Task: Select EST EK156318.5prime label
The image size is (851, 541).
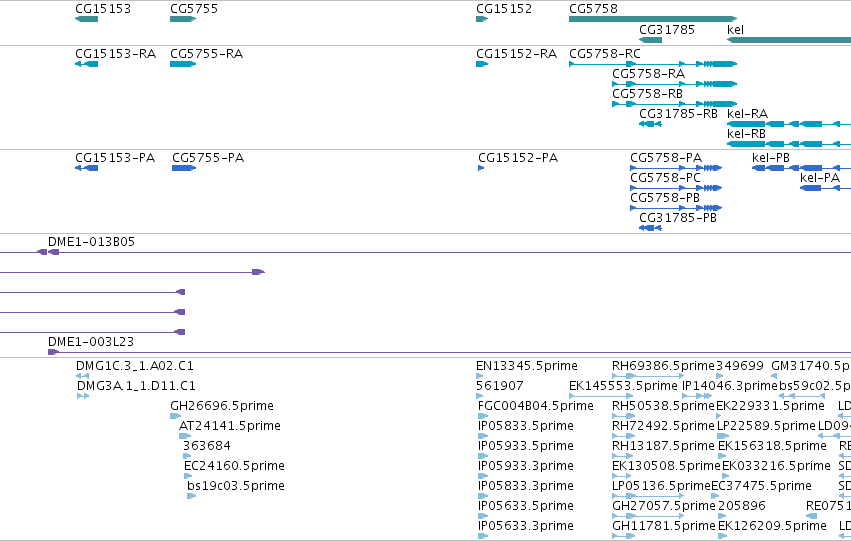Action: point(772,446)
